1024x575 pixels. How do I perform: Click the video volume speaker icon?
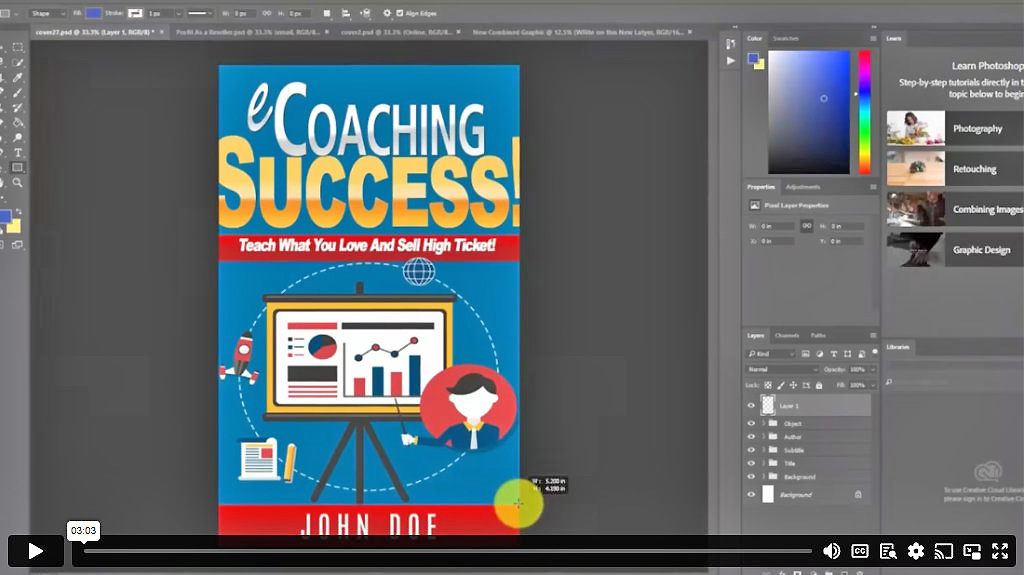click(x=831, y=551)
